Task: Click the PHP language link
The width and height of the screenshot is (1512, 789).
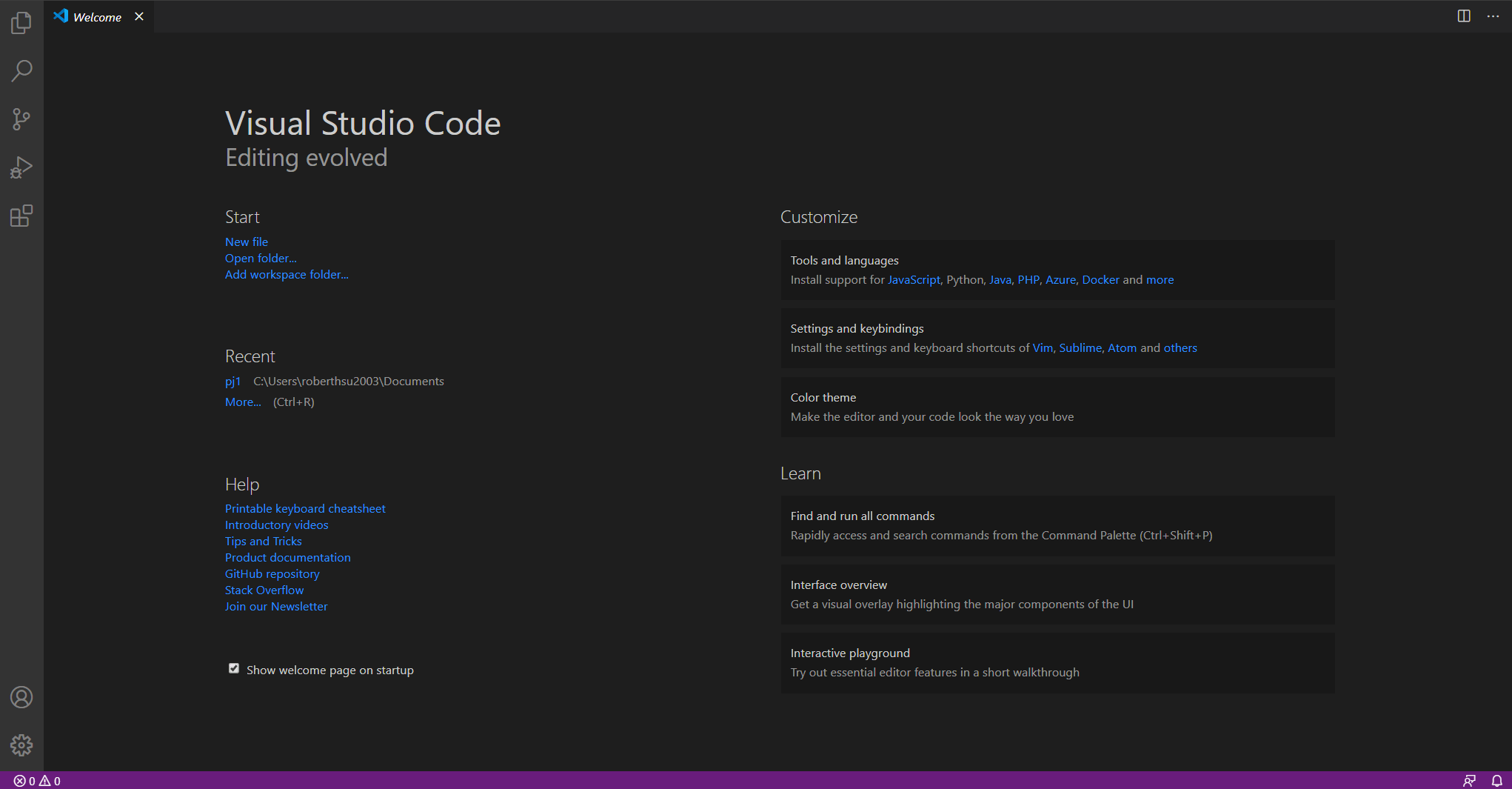Action: pyautogui.click(x=1028, y=279)
